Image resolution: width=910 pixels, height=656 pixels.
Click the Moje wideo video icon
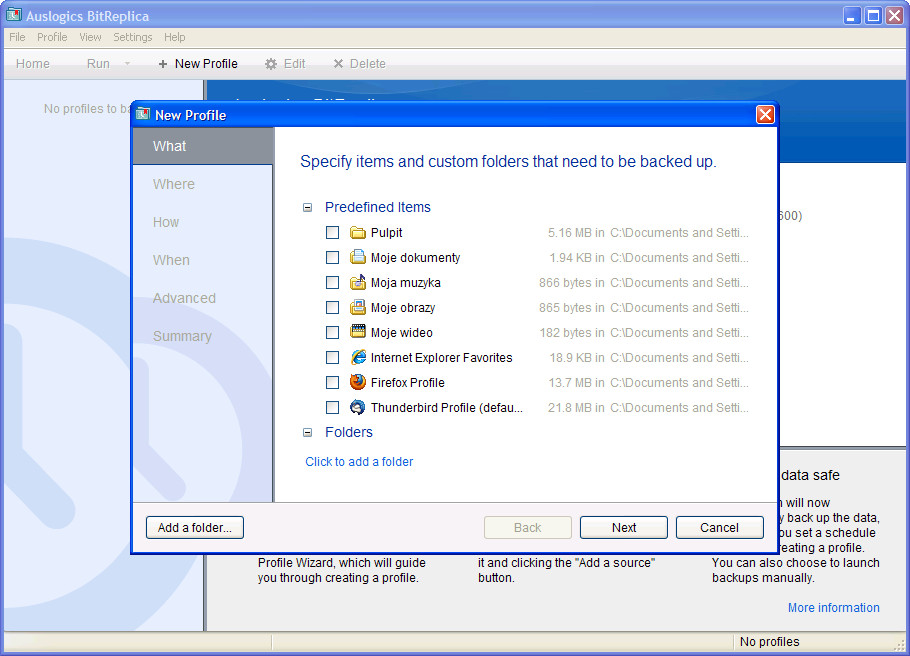[x=358, y=332]
